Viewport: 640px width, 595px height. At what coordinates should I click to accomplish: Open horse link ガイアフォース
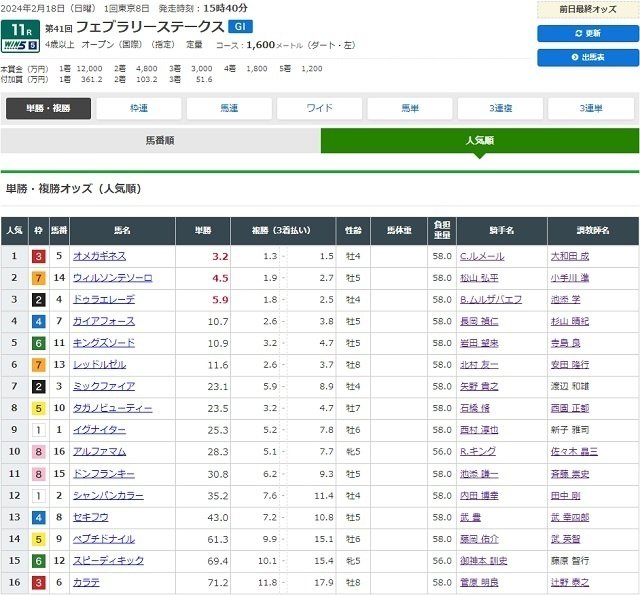pos(104,321)
